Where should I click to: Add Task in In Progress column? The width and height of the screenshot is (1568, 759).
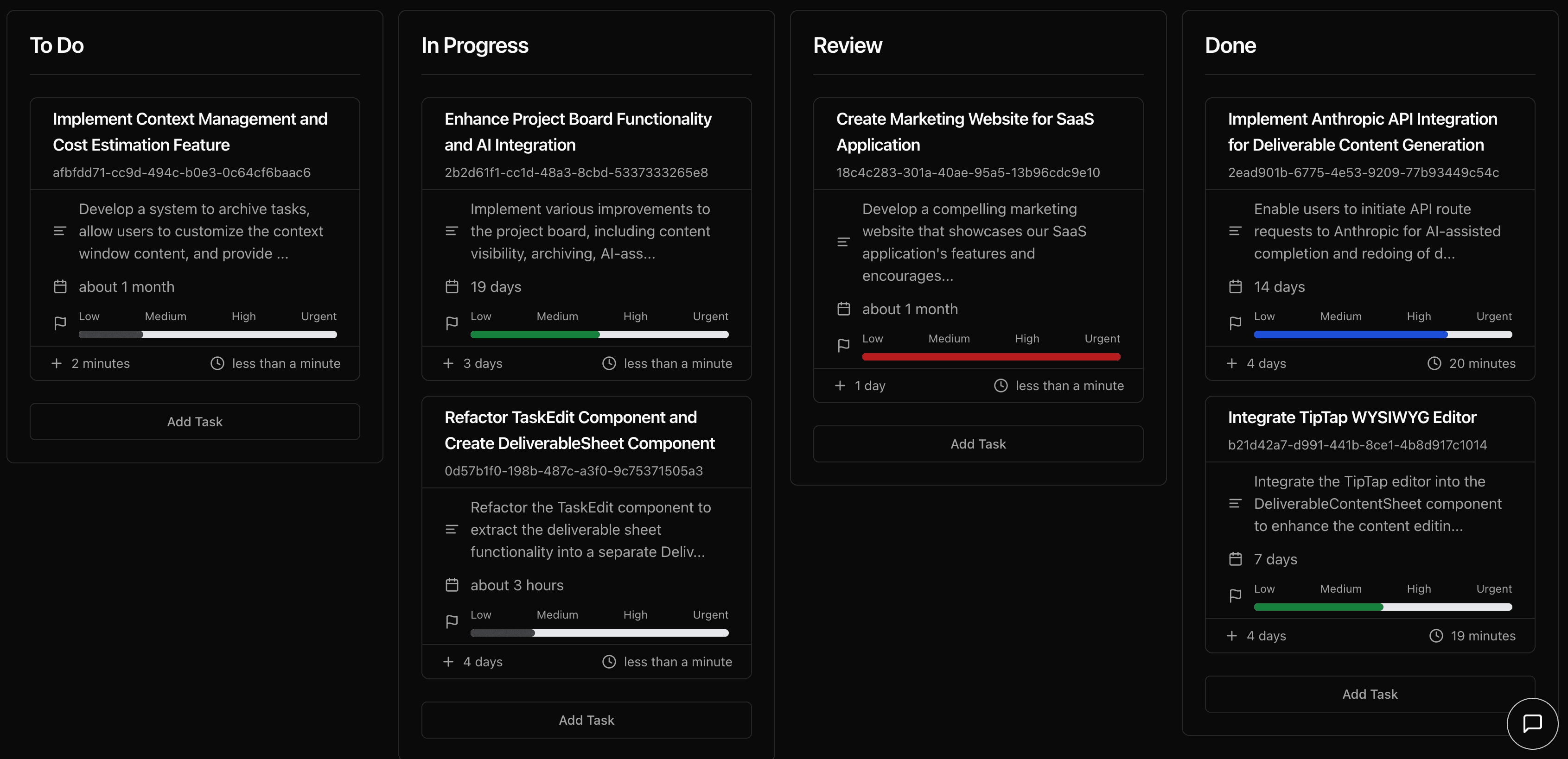coord(586,720)
